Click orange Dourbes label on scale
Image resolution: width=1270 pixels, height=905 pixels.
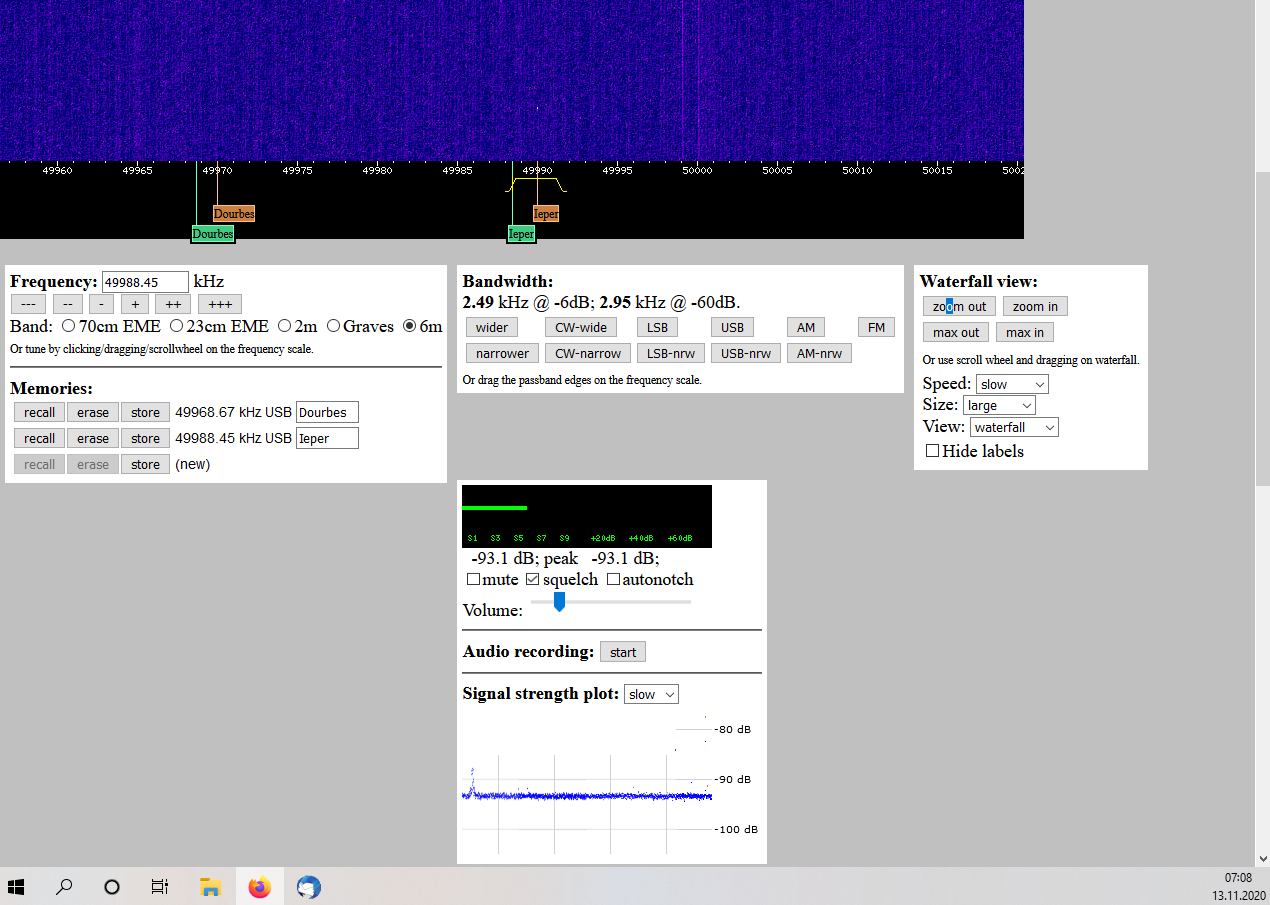tap(234, 213)
